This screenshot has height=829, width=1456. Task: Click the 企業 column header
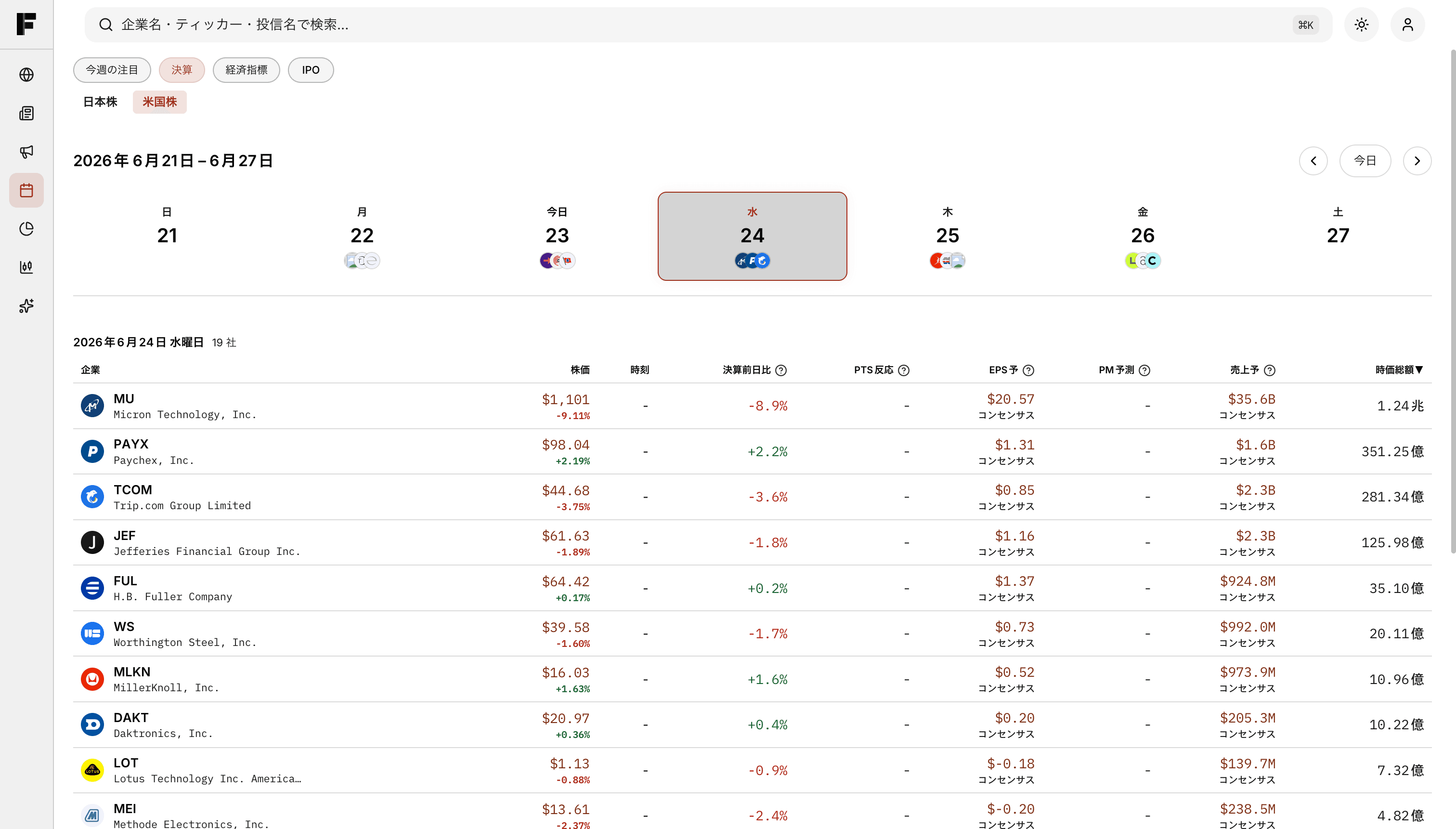91,370
